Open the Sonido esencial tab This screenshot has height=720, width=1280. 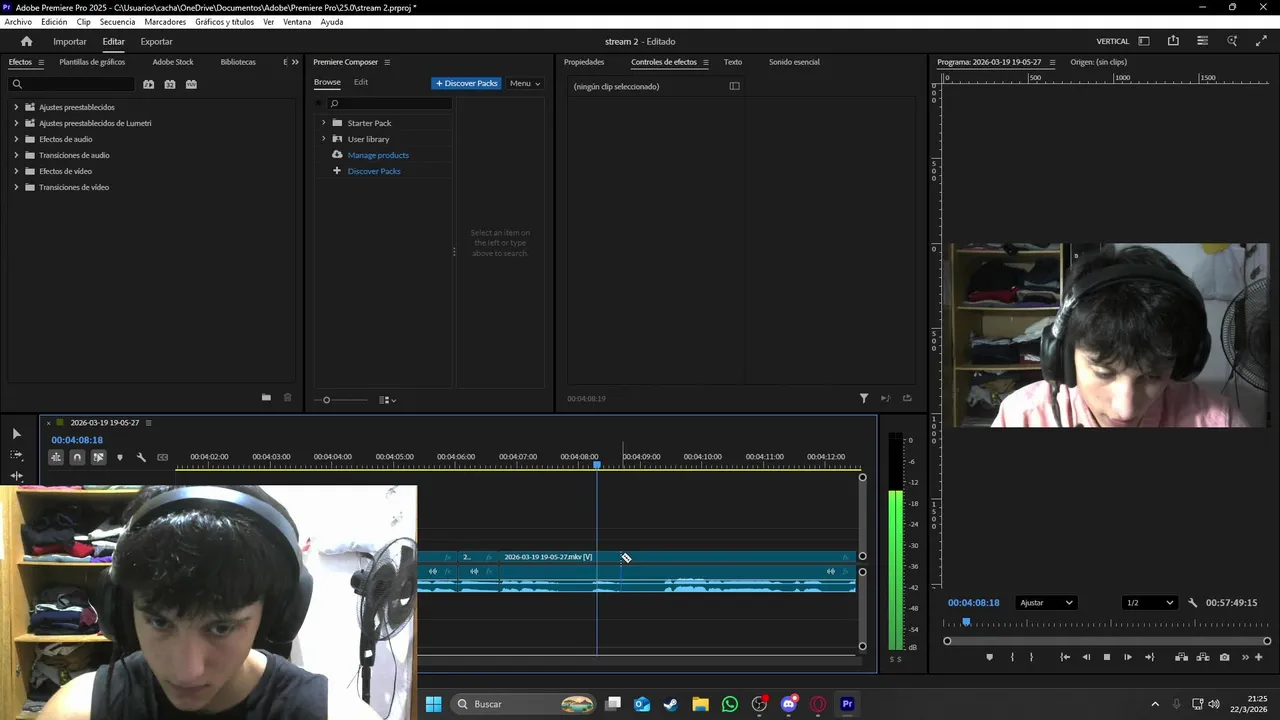point(794,62)
